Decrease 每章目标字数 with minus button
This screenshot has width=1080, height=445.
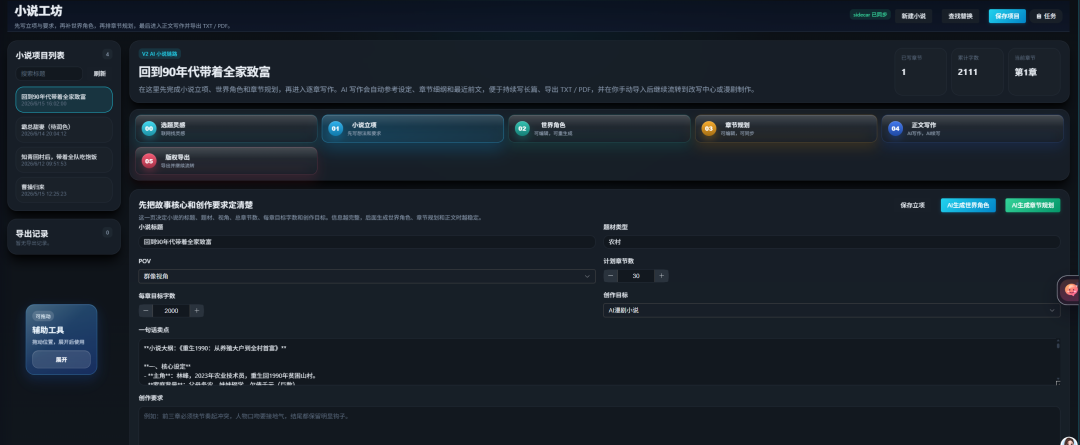pos(146,311)
